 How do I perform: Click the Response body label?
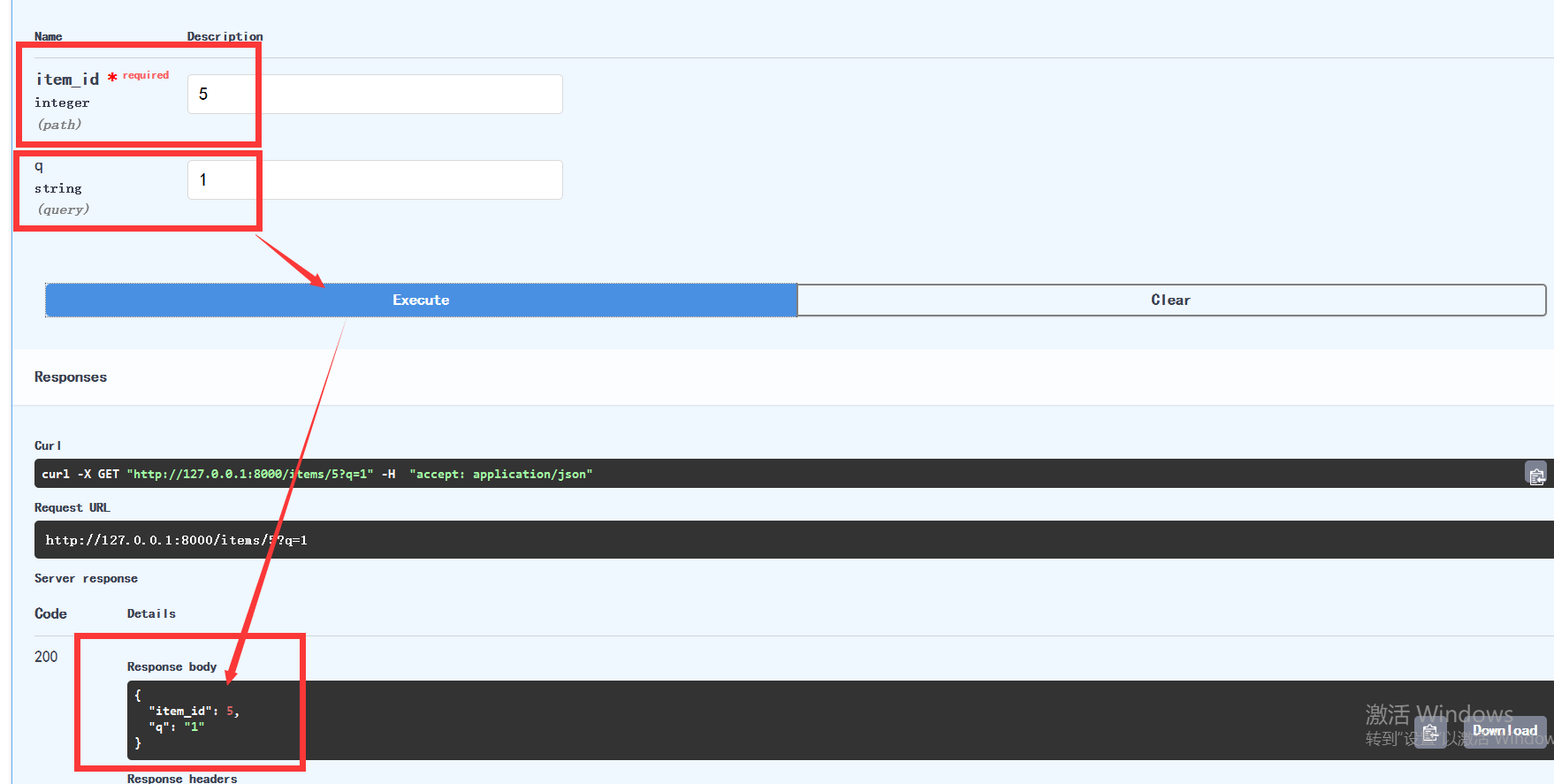[171, 666]
